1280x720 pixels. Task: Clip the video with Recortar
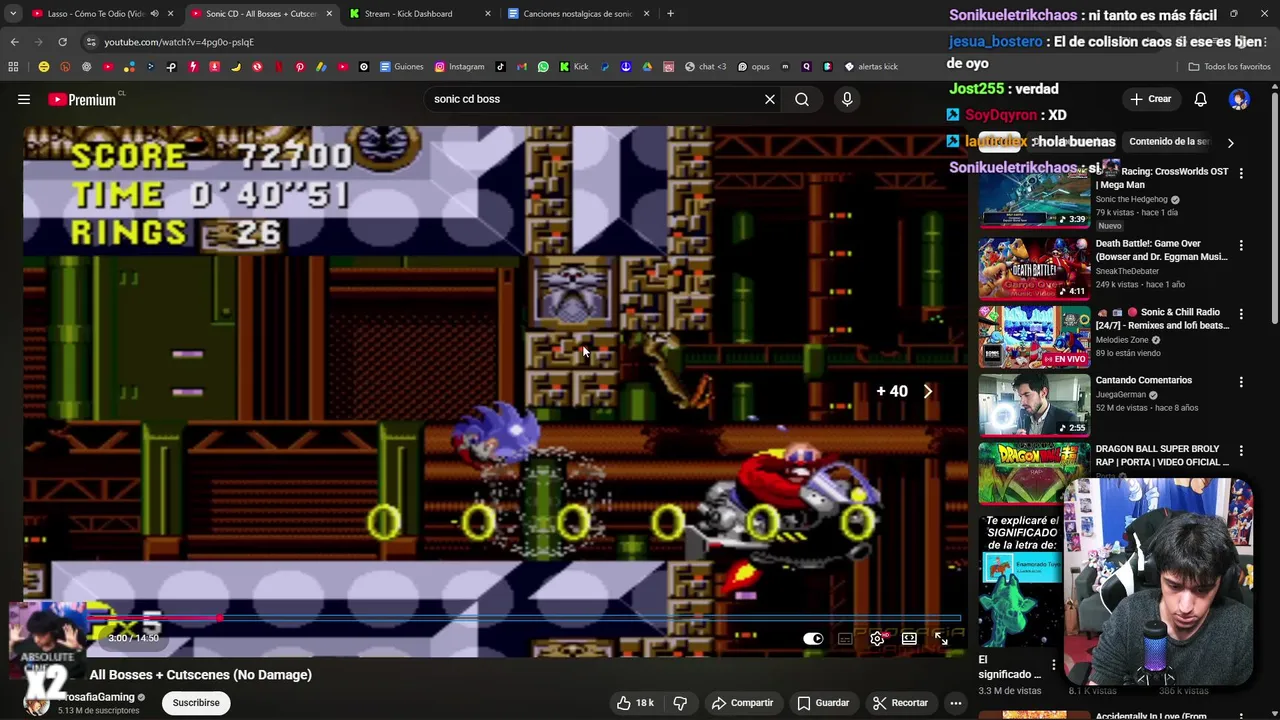pyautogui.click(x=900, y=703)
